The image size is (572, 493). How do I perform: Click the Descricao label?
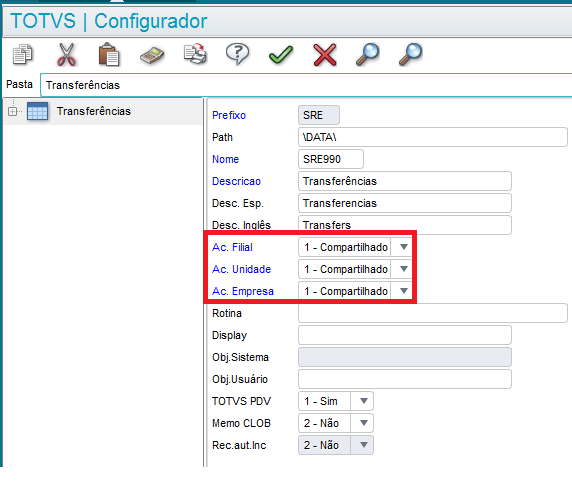click(x=236, y=181)
